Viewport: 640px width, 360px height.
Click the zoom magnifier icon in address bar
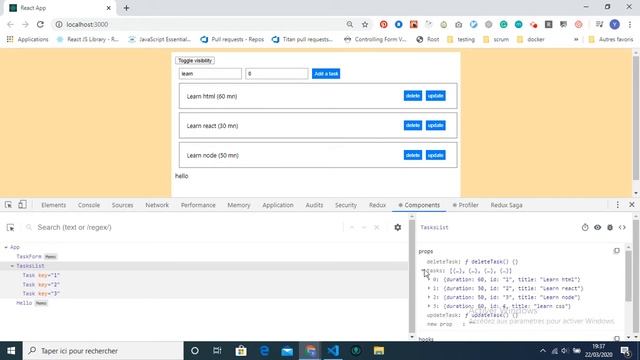350,24
